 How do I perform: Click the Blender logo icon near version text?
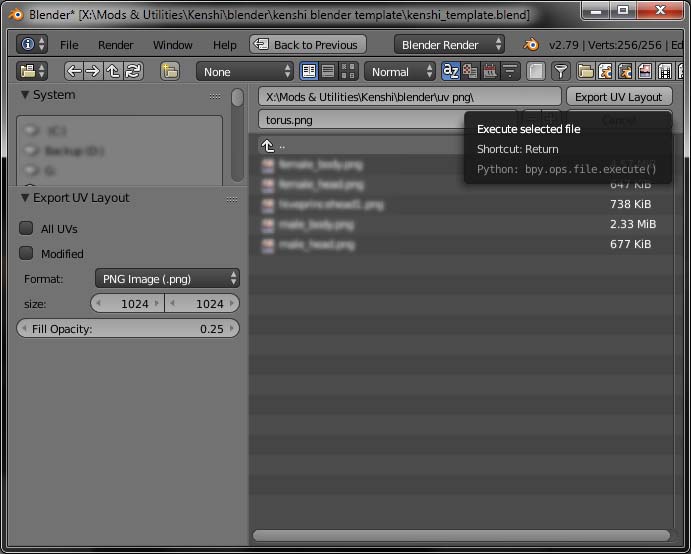(531, 44)
